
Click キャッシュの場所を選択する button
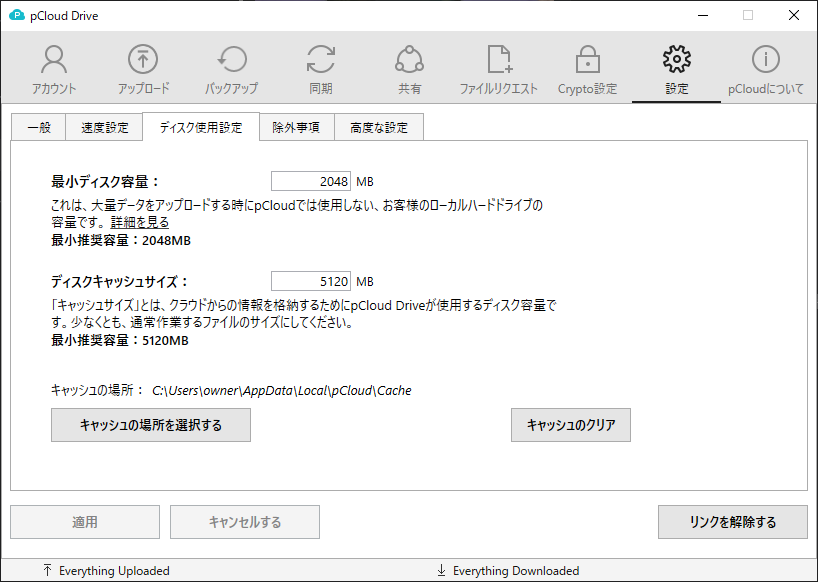point(151,425)
